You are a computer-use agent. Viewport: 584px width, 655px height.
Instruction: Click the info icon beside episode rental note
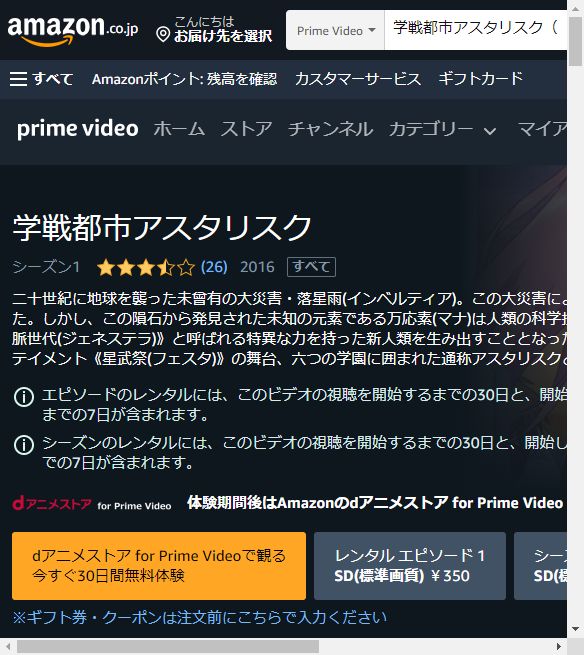[24, 397]
